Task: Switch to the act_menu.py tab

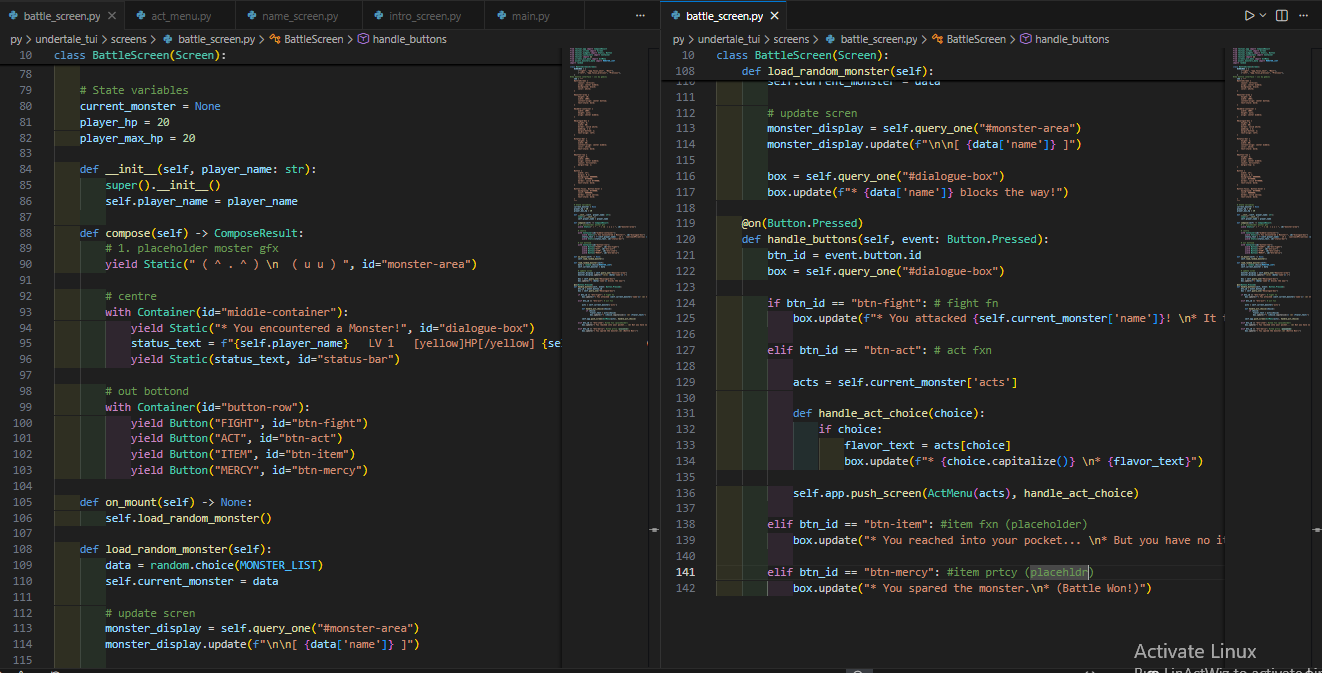Action: pyautogui.click(x=180, y=16)
